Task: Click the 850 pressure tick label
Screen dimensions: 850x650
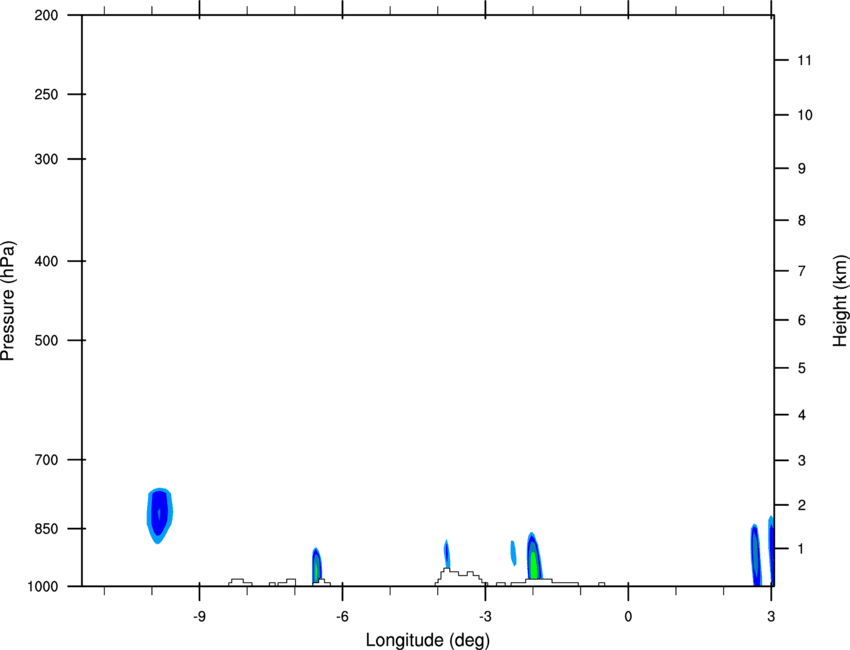Action: pos(46,529)
